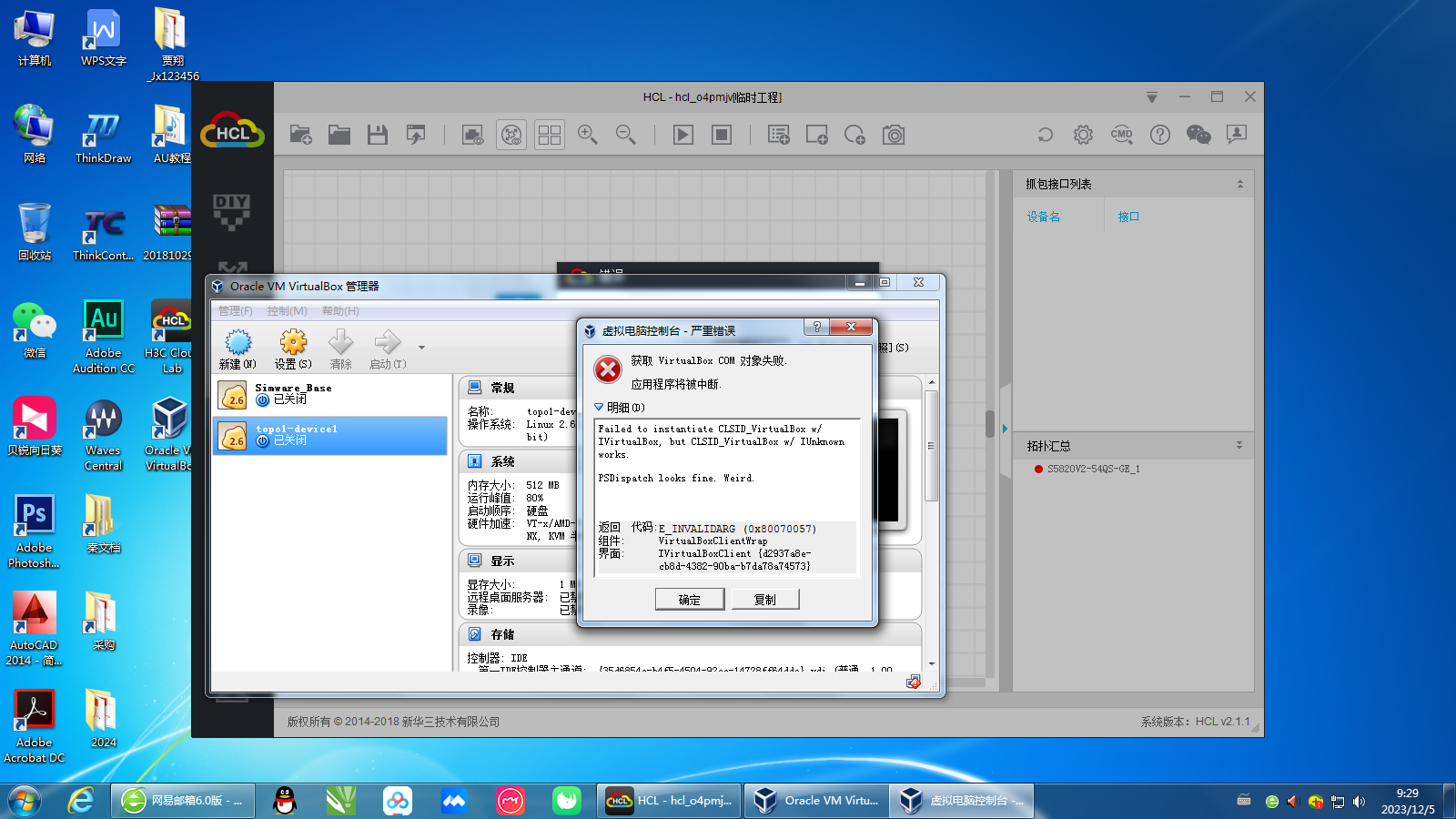The height and width of the screenshot is (819, 1456).
Task: Click the stop all devices icon
Action: pos(722,136)
